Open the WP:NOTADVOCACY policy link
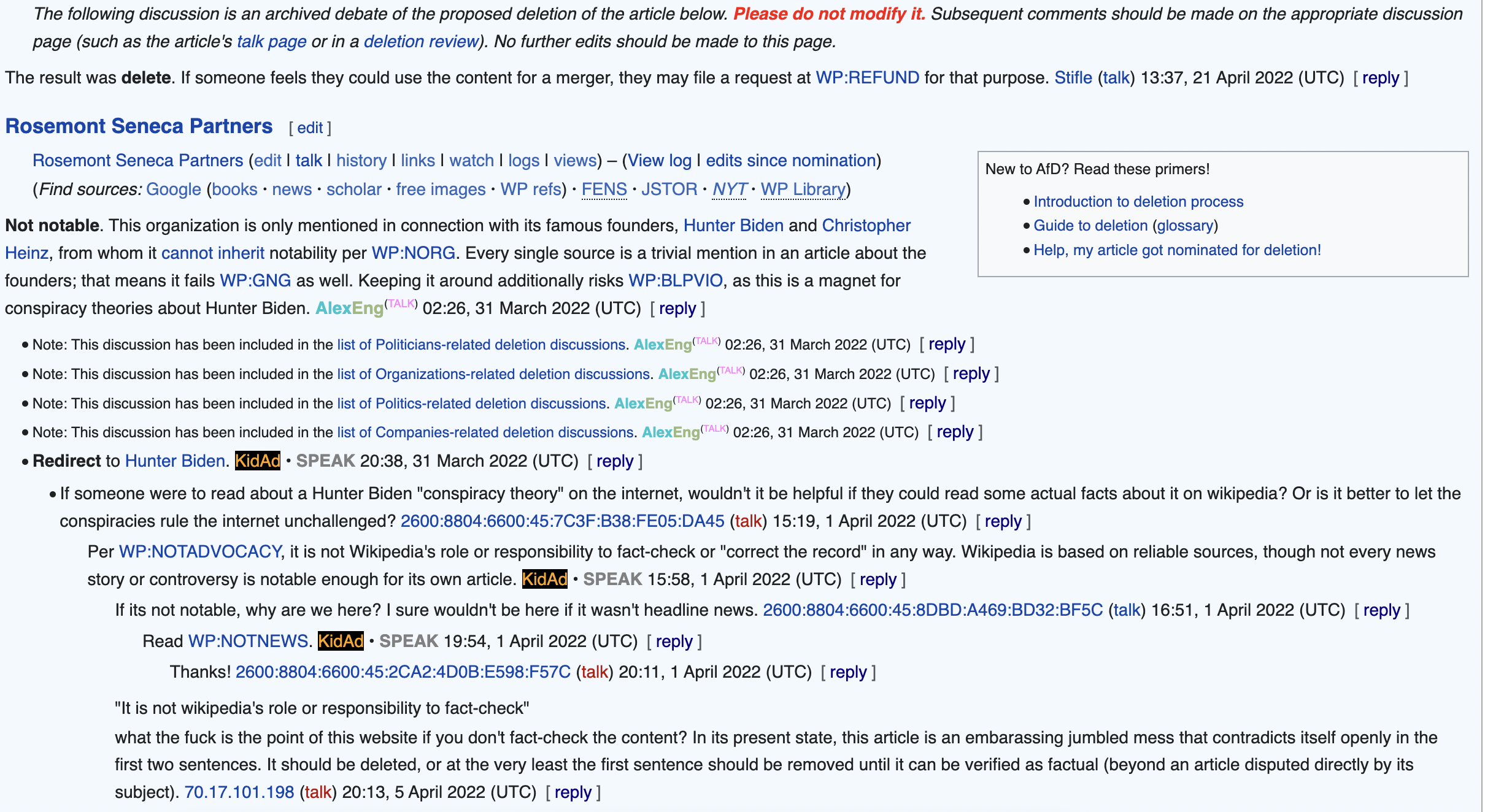This screenshot has height=812, width=1485. coord(200,552)
